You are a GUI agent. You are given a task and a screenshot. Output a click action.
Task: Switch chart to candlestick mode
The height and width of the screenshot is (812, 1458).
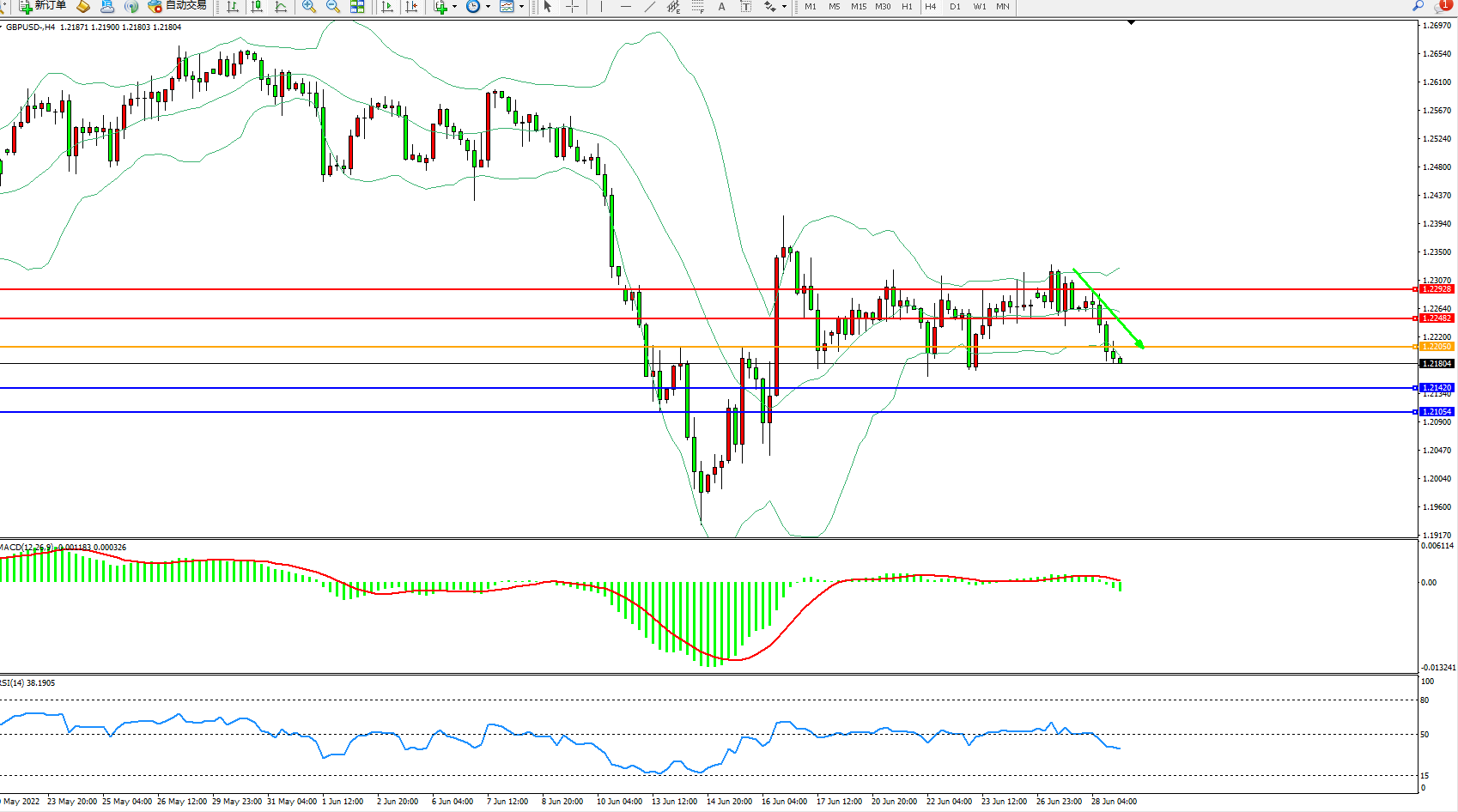click(x=257, y=7)
